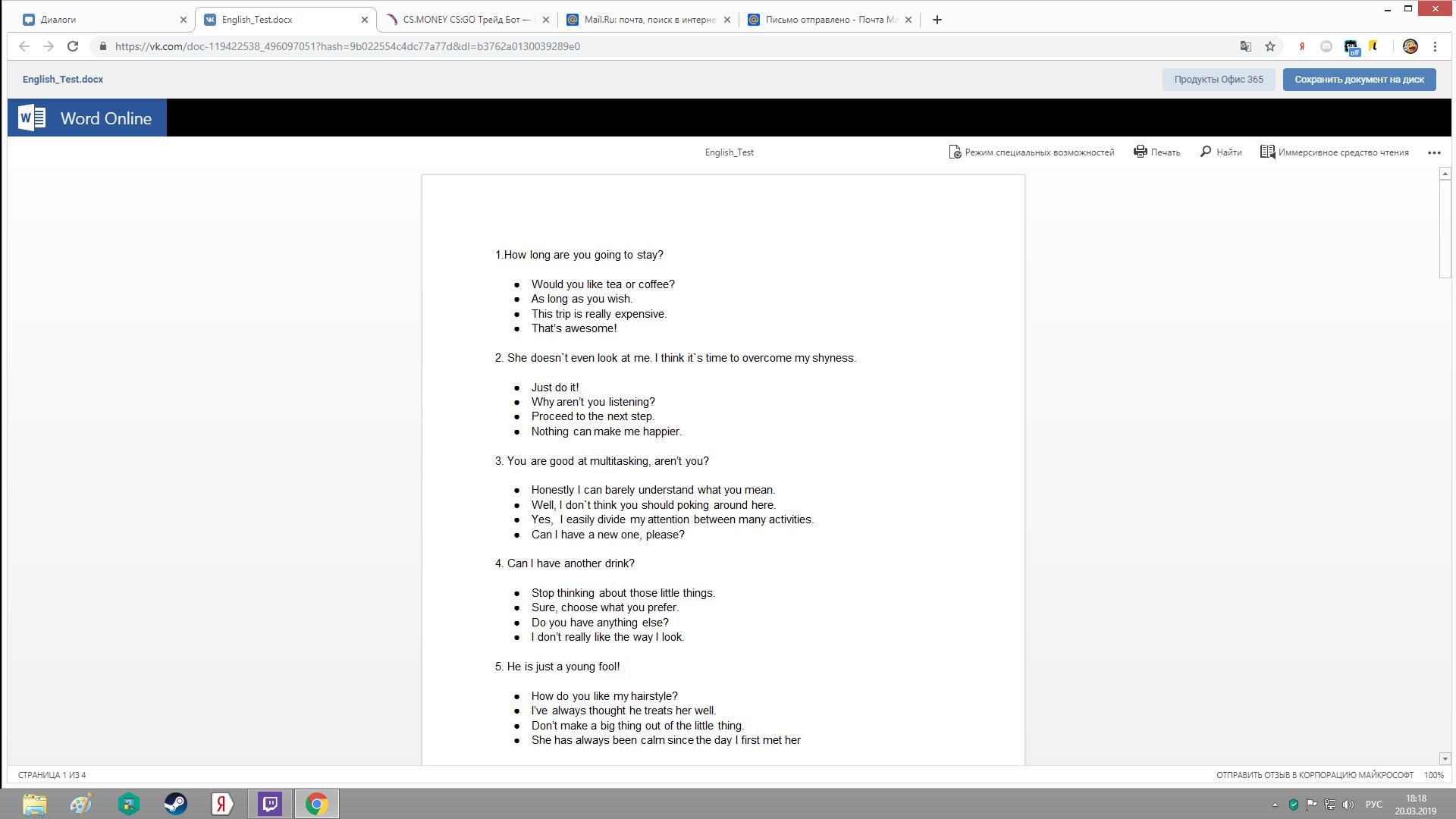Click the Find magnifier icon
The width and height of the screenshot is (1456, 819).
pos(1206,152)
